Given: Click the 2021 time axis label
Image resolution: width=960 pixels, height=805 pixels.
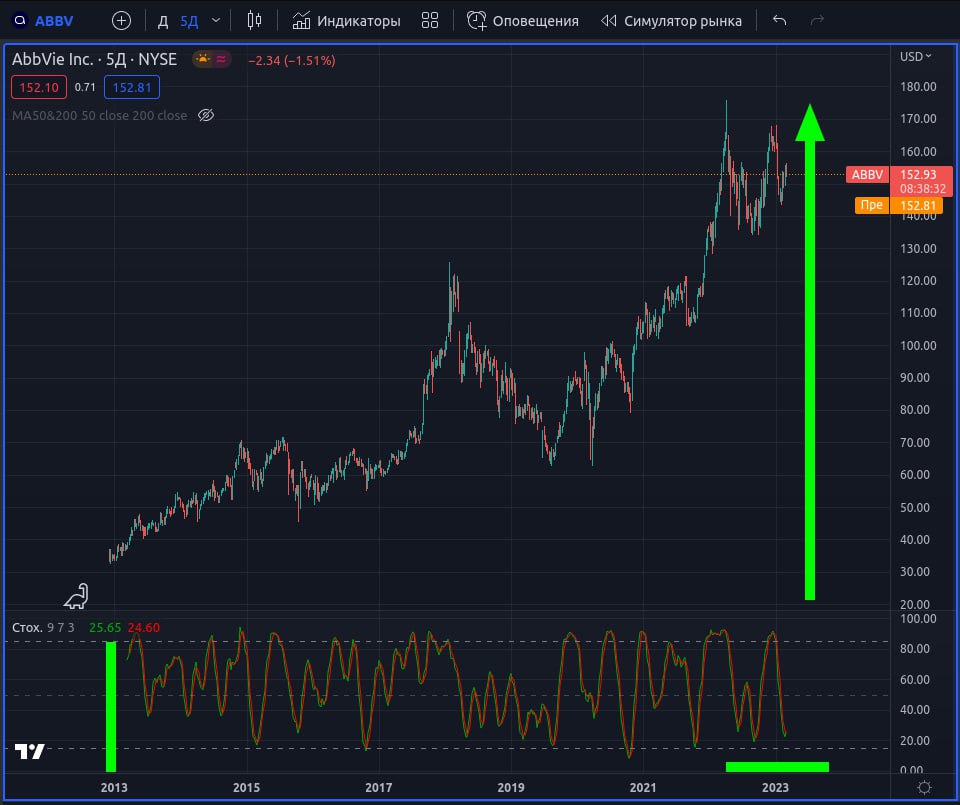Looking at the screenshot, I should click(x=643, y=787).
